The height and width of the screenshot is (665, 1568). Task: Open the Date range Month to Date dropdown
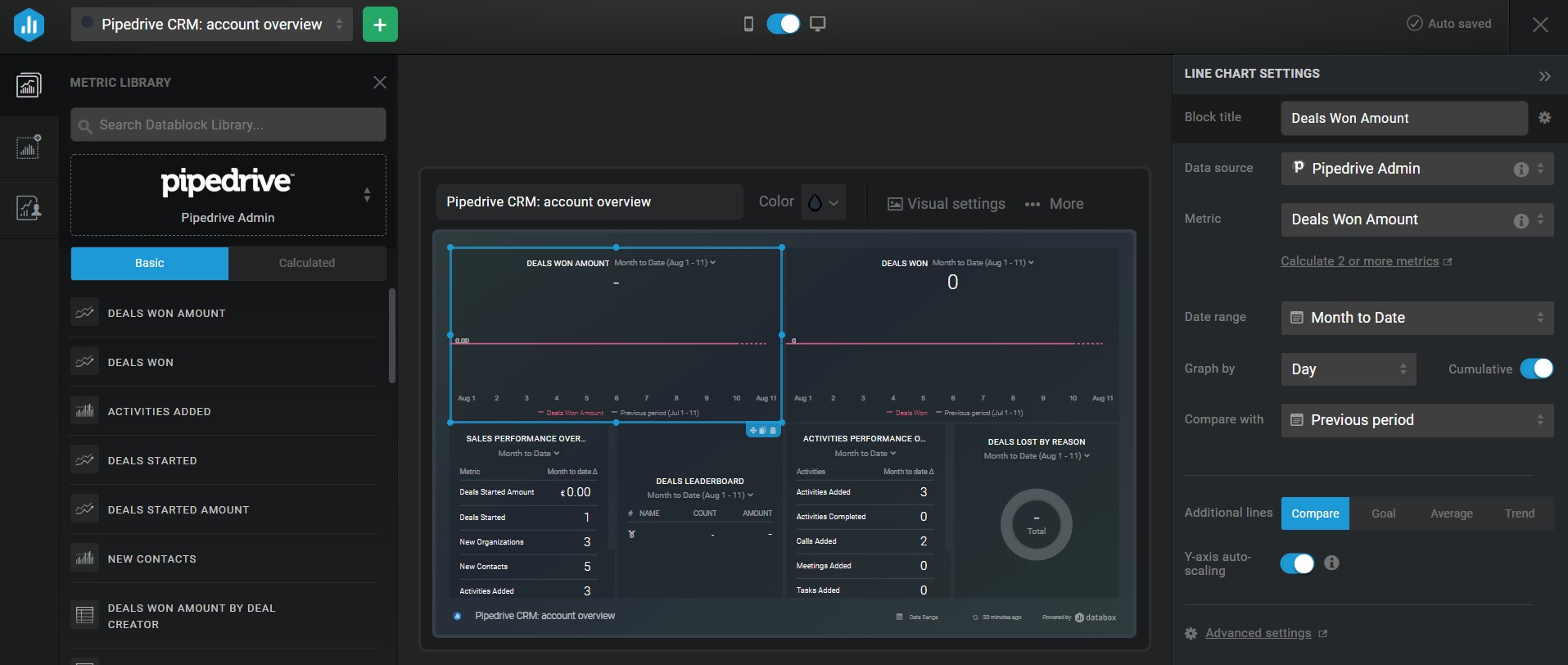1417,318
